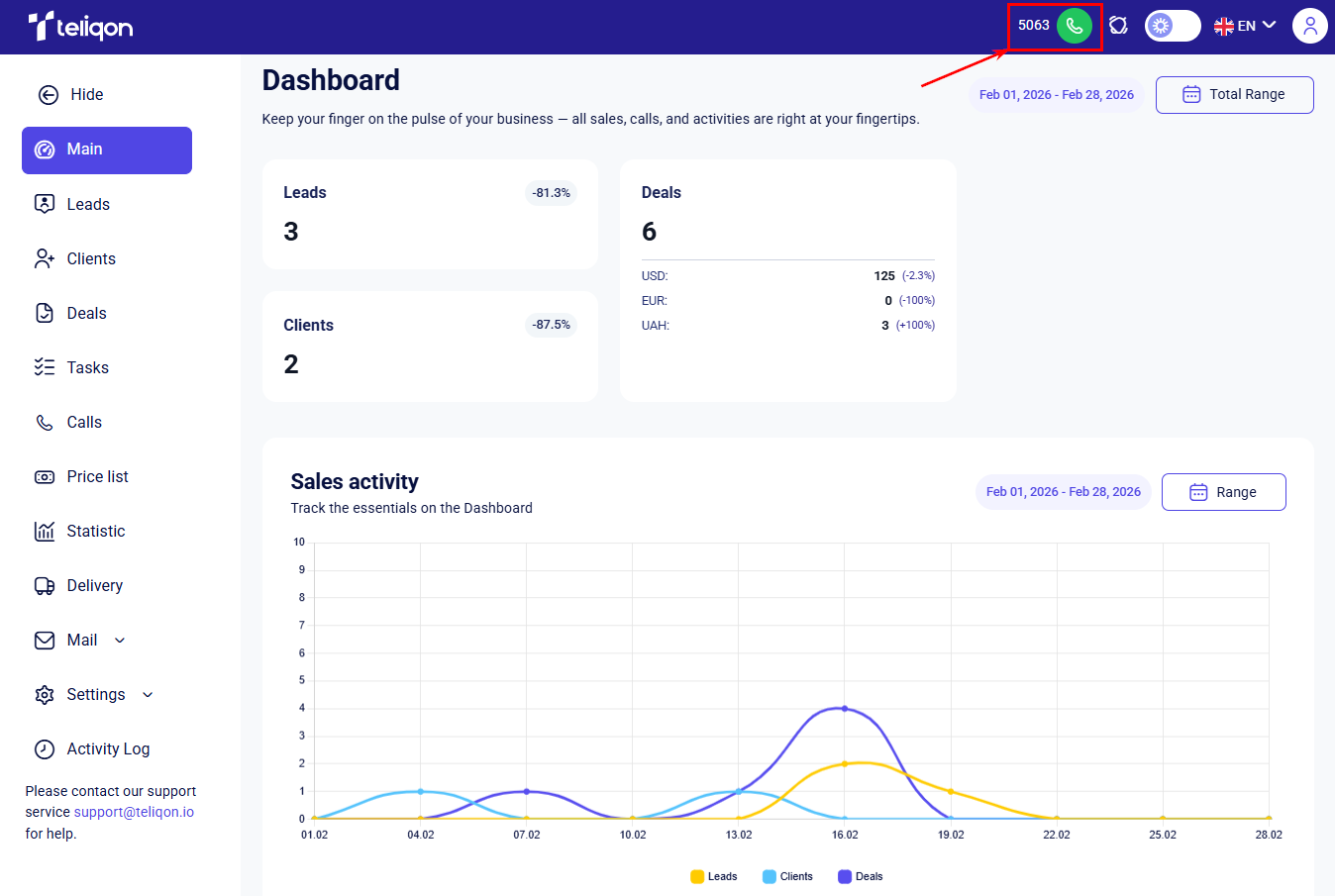Open the Price list icon in sidebar
The width and height of the screenshot is (1335, 896).
(45, 477)
